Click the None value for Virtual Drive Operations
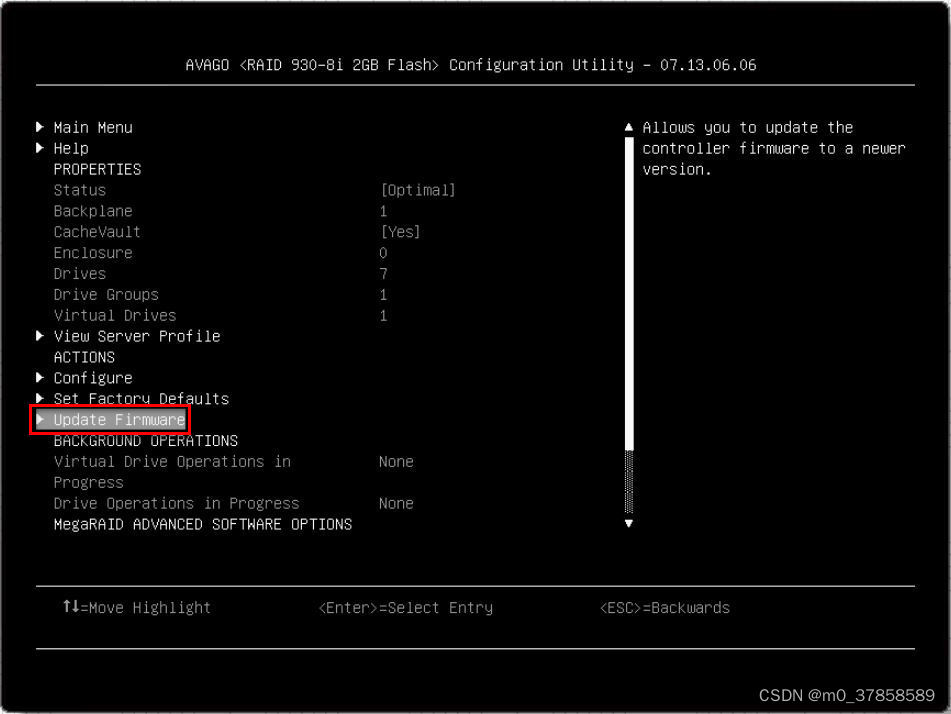951x714 pixels. [396, 462]
